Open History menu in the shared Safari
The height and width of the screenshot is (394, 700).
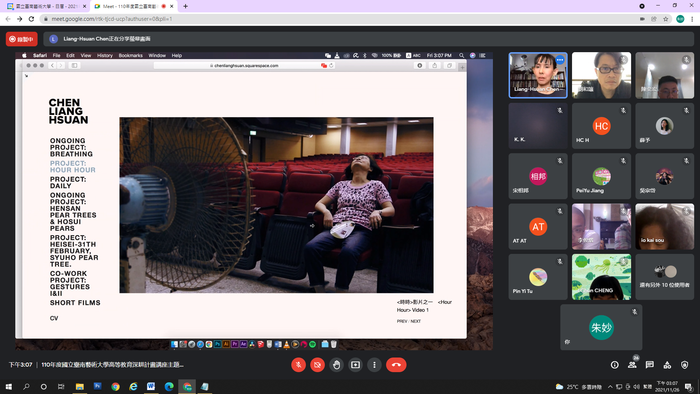tap(105, 55)
